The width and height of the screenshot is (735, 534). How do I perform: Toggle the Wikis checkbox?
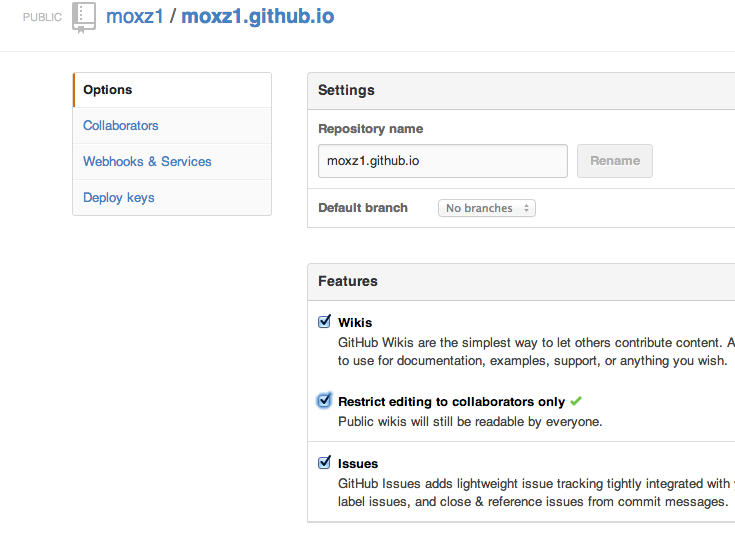324,322
